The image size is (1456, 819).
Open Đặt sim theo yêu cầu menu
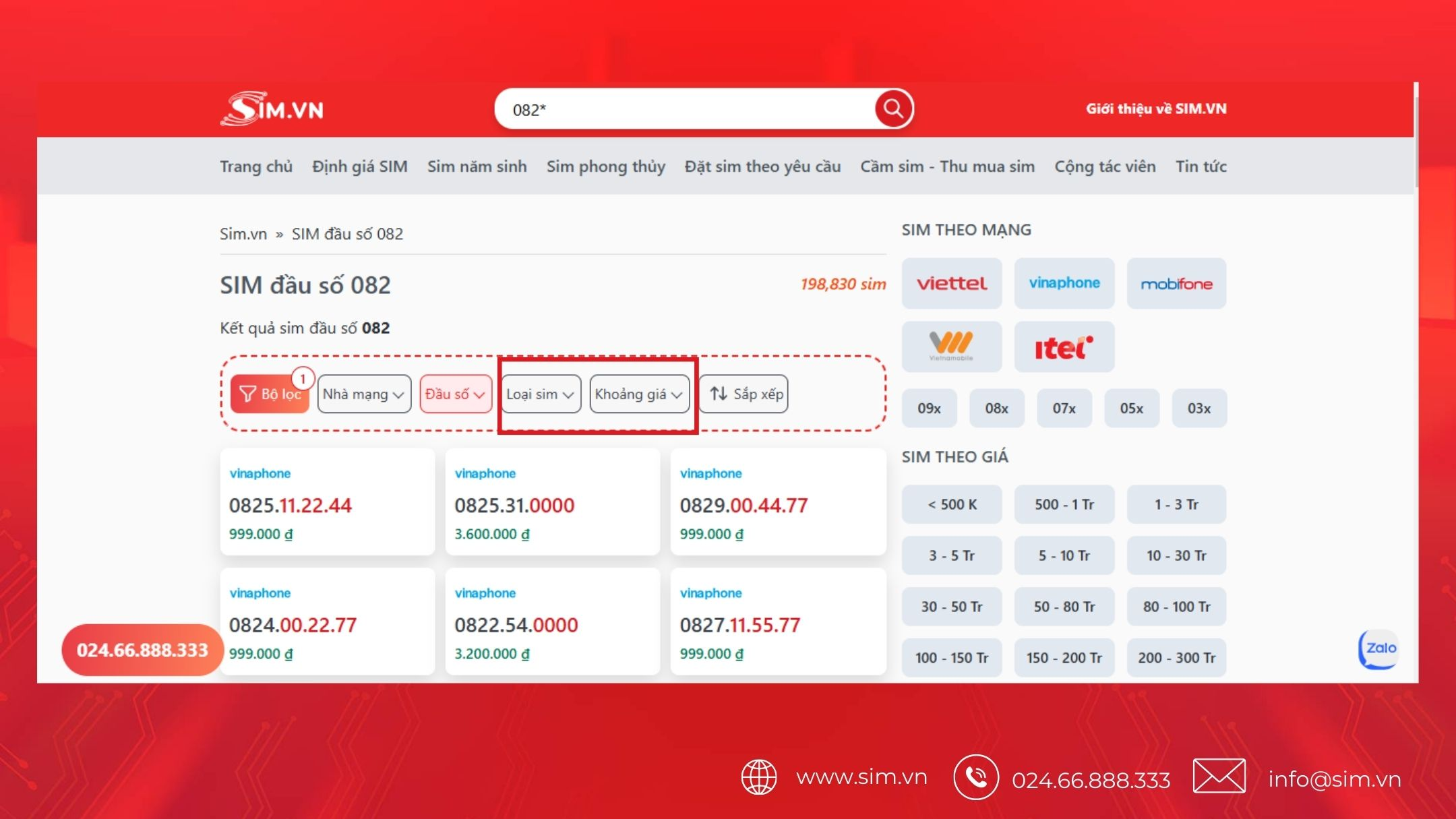[x=762, y=166]
